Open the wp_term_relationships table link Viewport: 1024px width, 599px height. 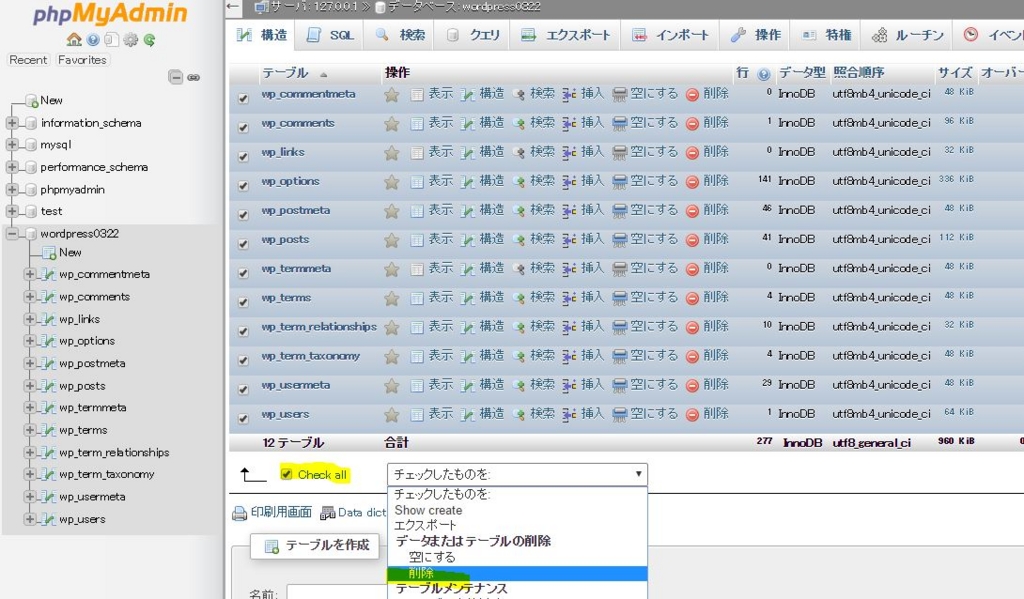click(x=319, y=327)
